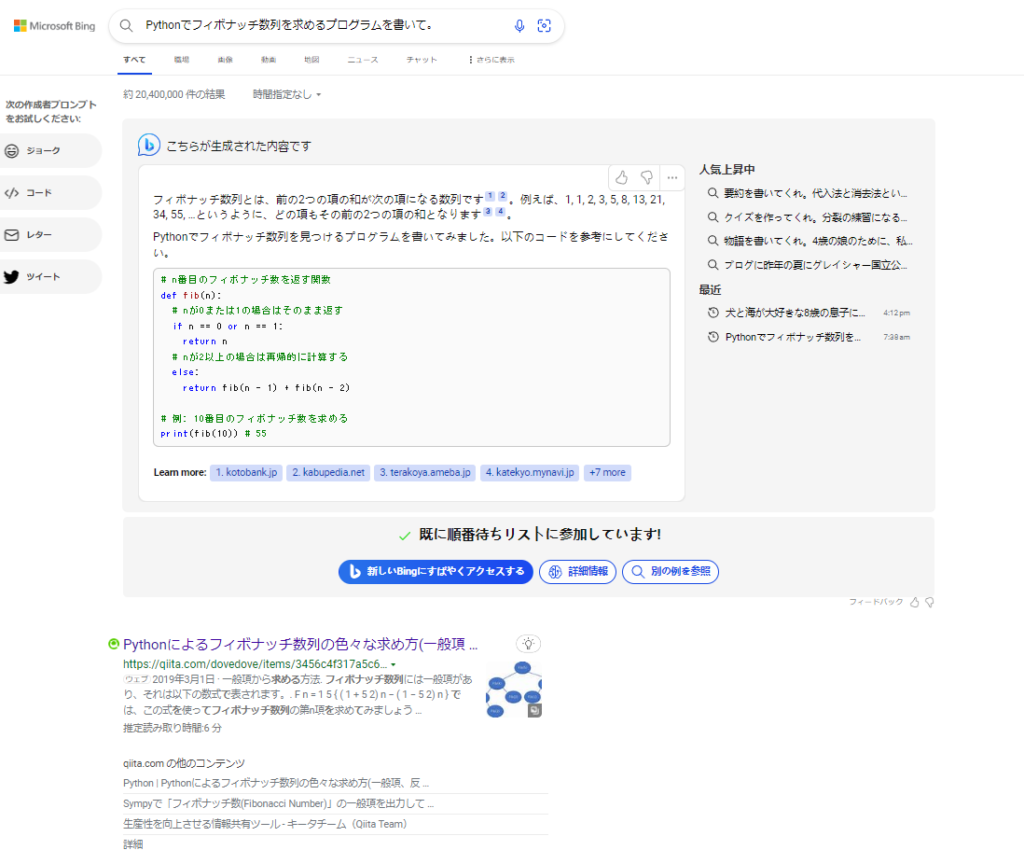
Task: Switch to the 地図 tab
Action: point(312,60)
